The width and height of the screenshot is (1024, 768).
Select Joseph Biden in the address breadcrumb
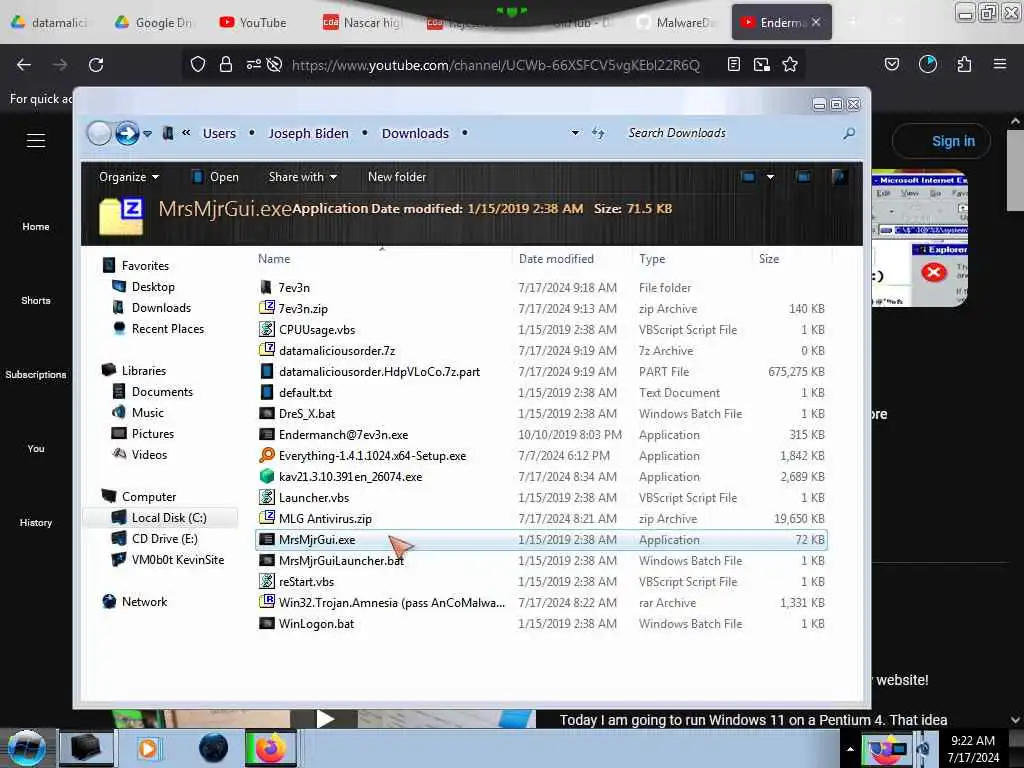point(308,133)
